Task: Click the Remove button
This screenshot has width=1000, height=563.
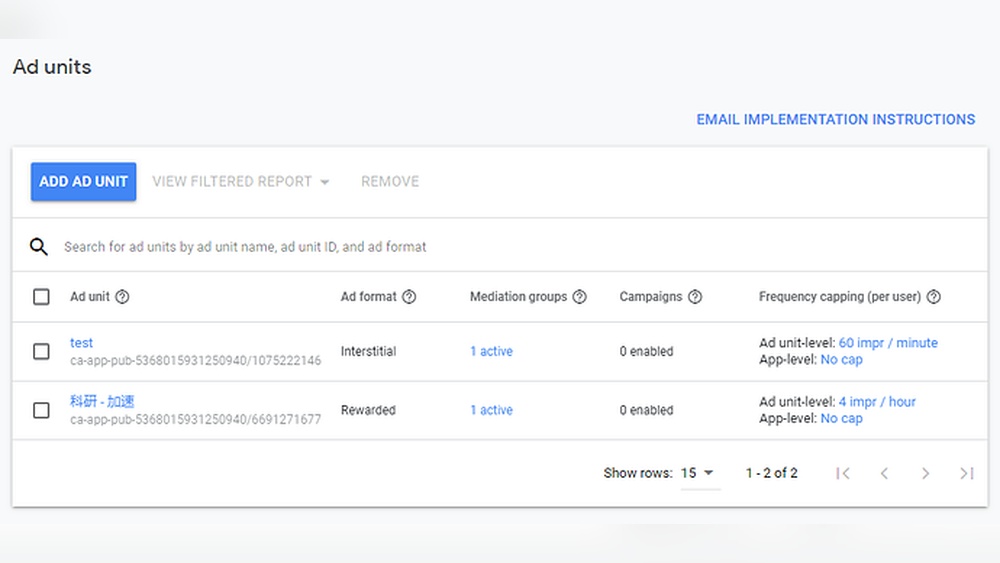Action: [x=390, y=182]
